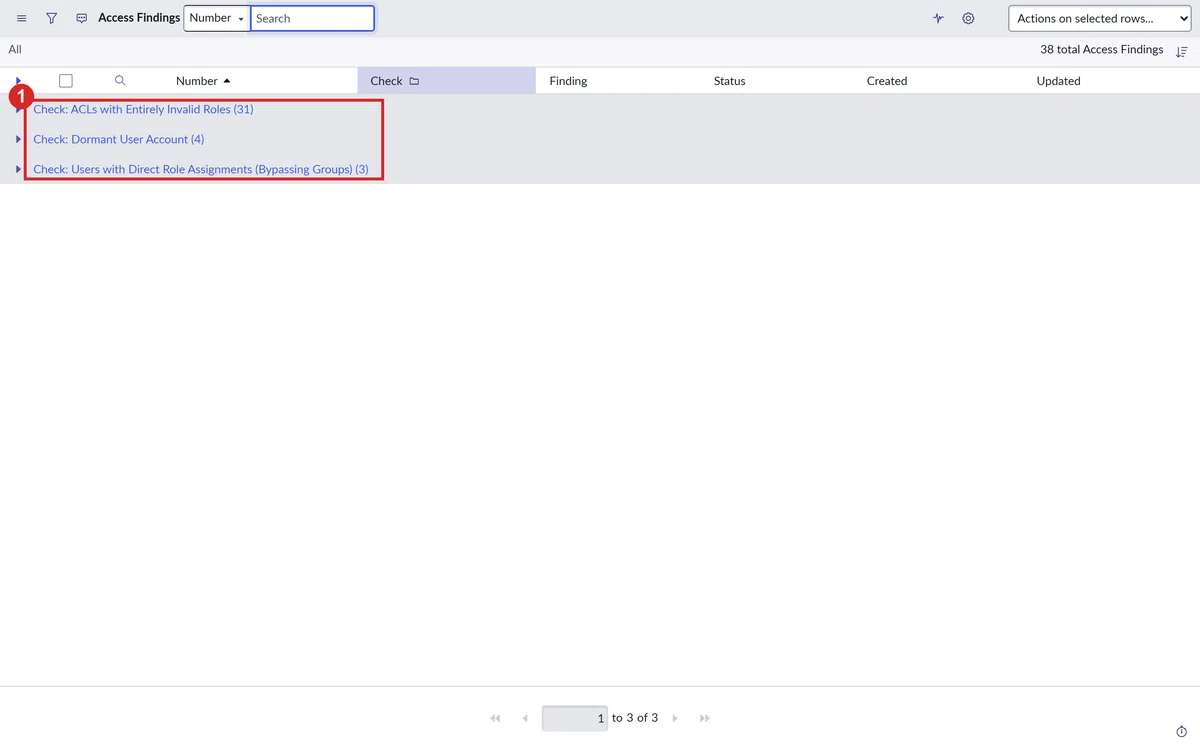
Task: Expand the Users with Direct Role Assignments group
Action: (18, 169)
